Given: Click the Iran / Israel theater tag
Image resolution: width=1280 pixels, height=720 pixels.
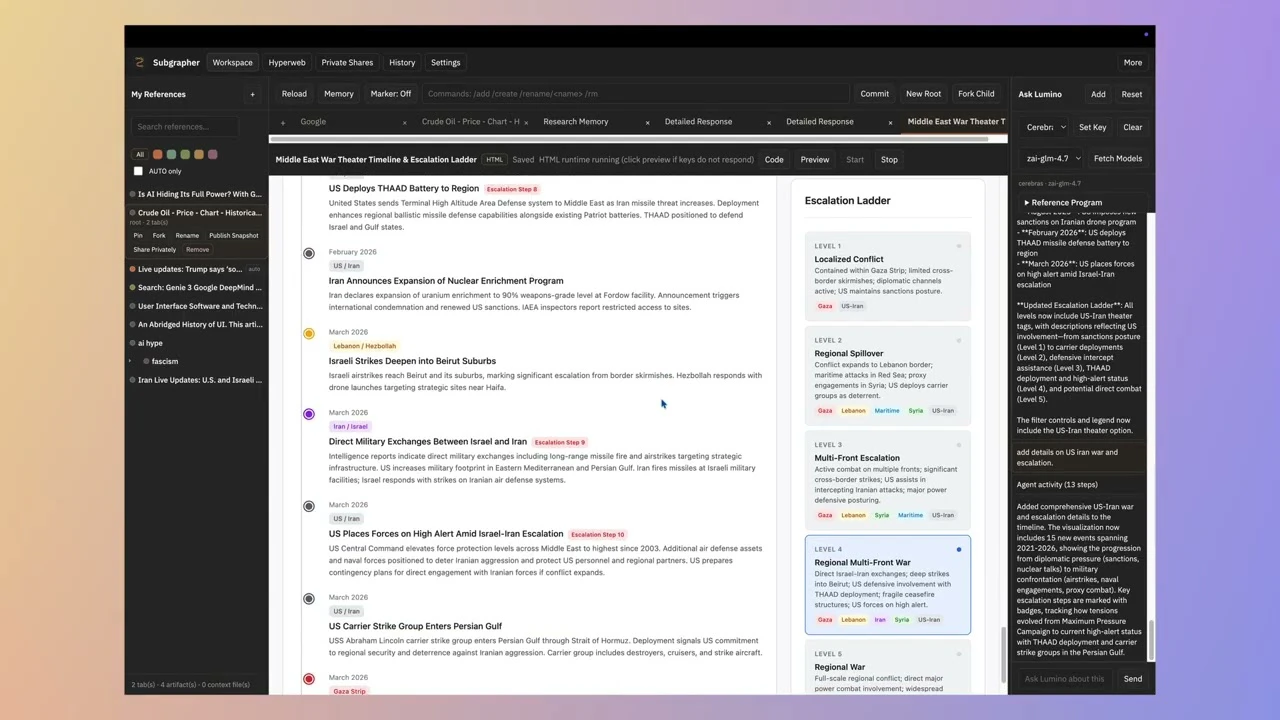Looking at the screenshot, I should 350,427.
